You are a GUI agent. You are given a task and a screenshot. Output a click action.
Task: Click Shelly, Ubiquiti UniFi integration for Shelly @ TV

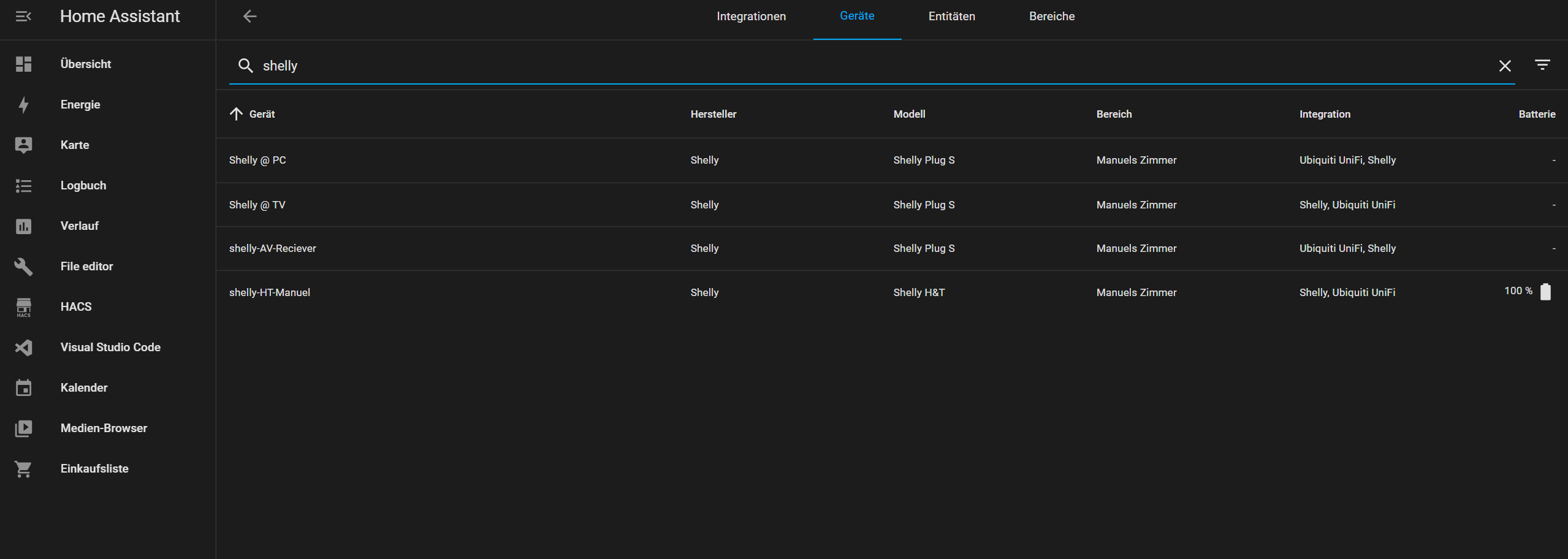click(x=1347, y=205)
